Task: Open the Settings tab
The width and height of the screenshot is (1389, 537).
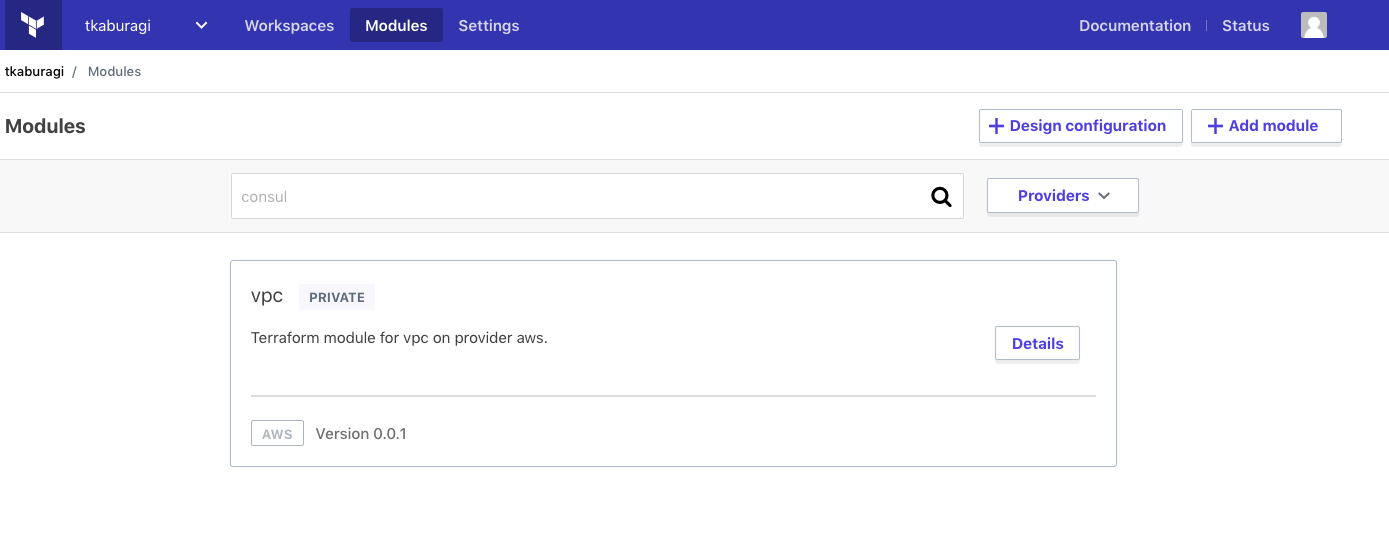Action: [x=488, y=25]
